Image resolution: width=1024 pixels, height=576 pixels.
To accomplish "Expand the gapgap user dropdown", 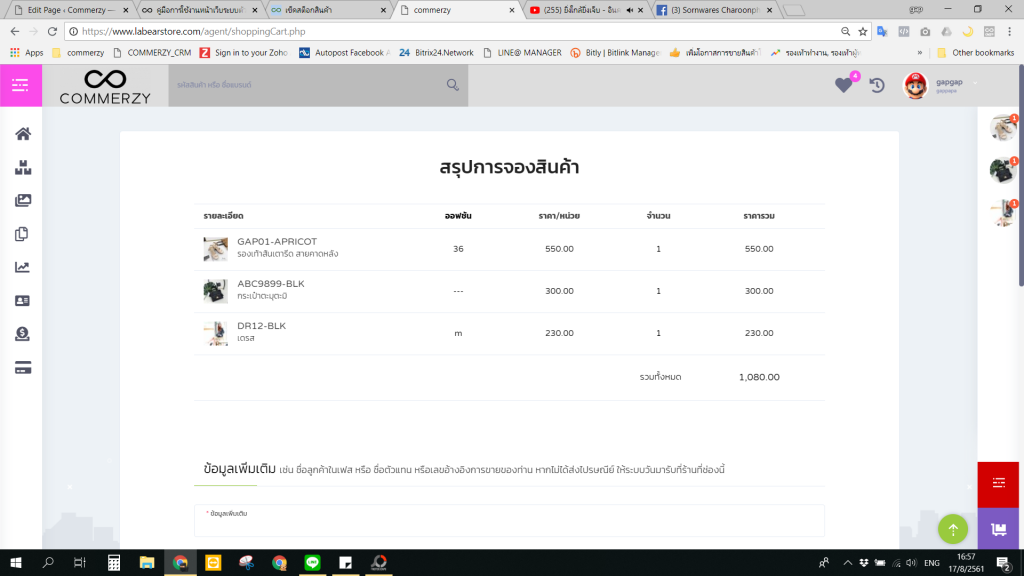I will 976,83.
